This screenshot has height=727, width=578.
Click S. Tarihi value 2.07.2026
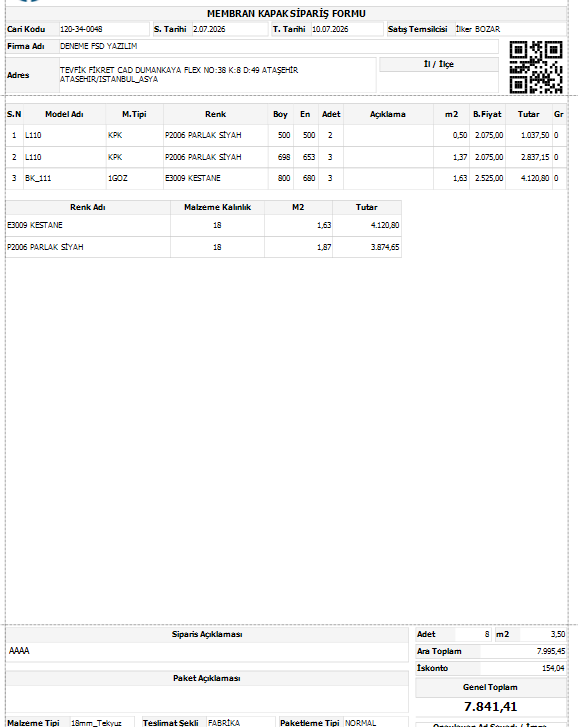(x=209, y=29)
